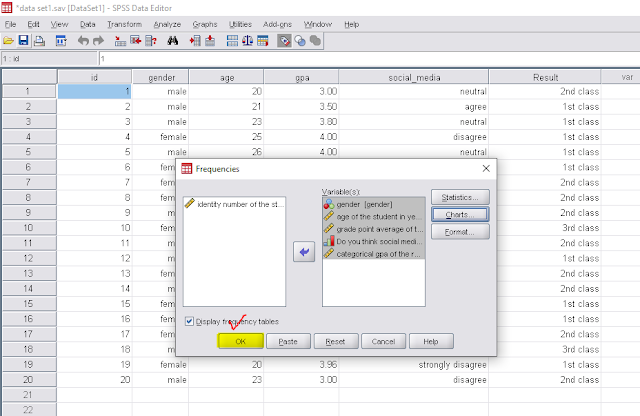Open the File menu
This screenshot has height=416, width=640.
point(10,24)
